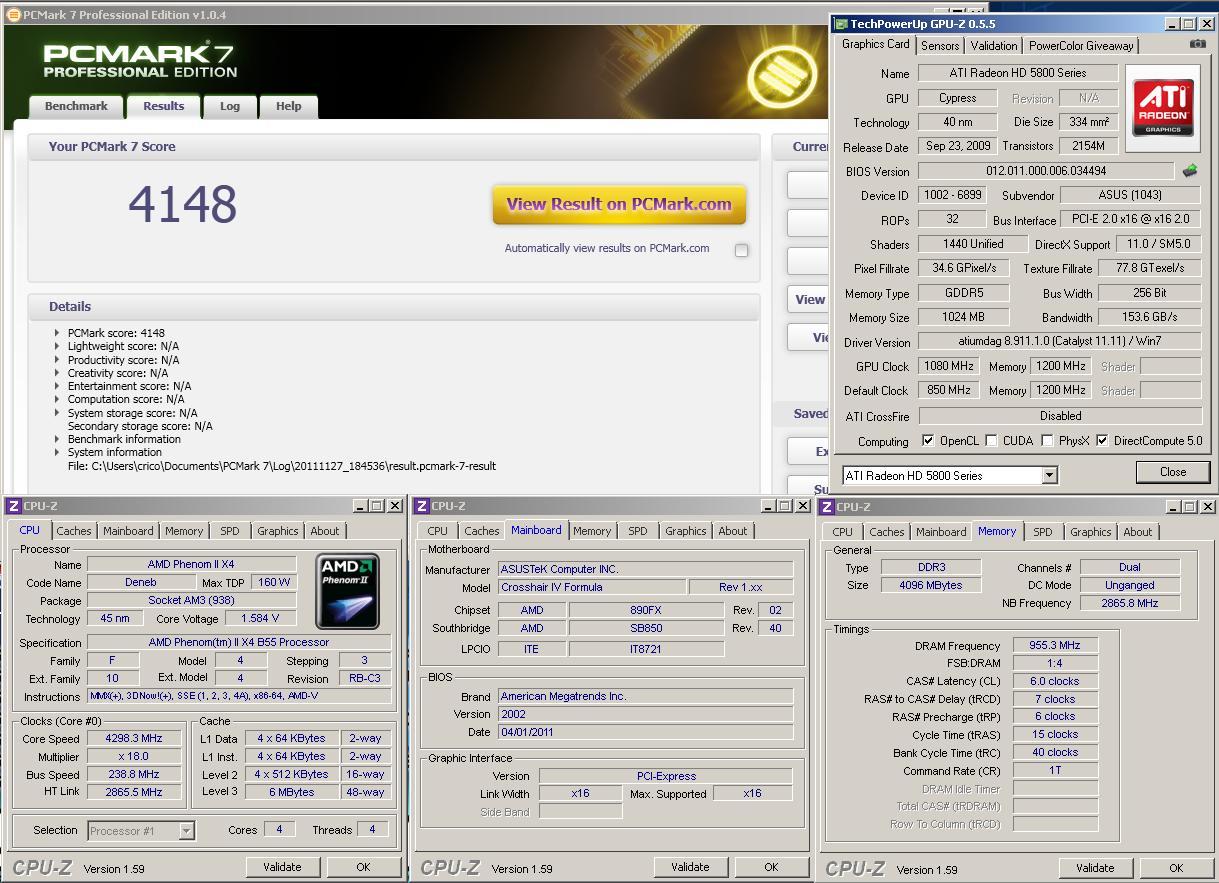
Task: Toggle the PhysX checkbox in GPU-Z
Action: point(1047,440)
